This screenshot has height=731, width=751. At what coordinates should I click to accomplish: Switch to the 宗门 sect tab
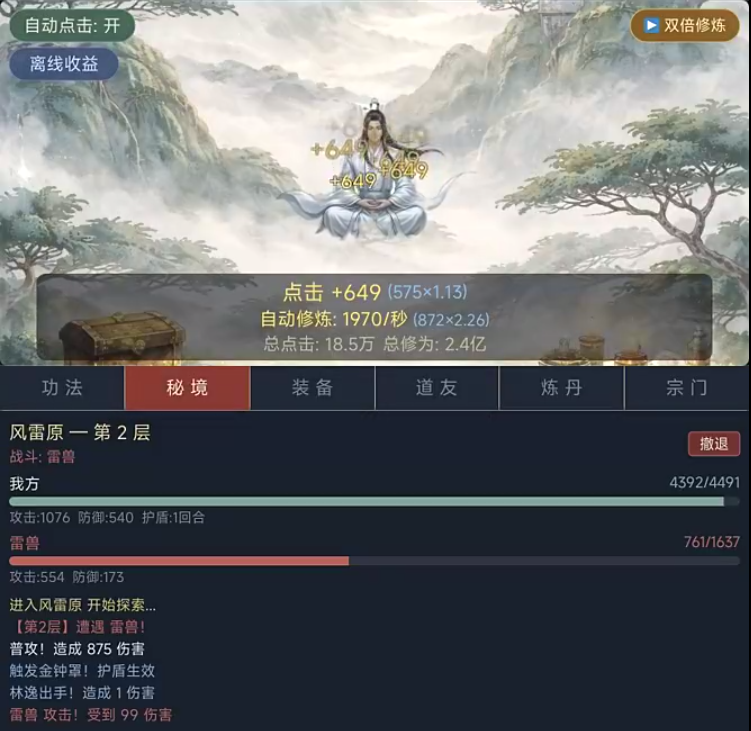tap(687, 388)
